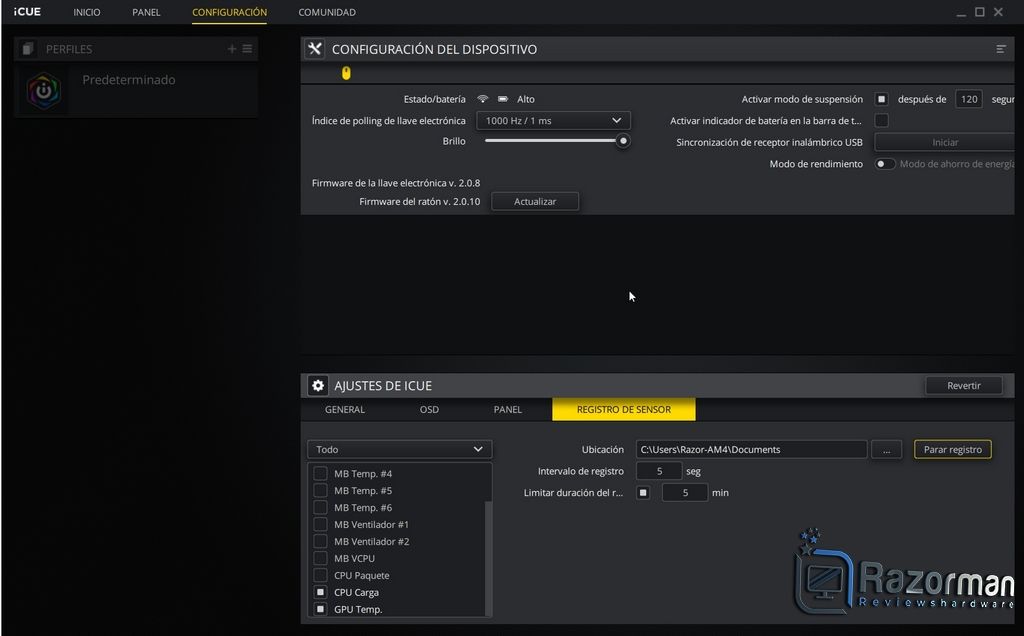The image size is (1024, 636).
Task: Check MB Temp. #4 sensor
Action: tap(320, 473)
